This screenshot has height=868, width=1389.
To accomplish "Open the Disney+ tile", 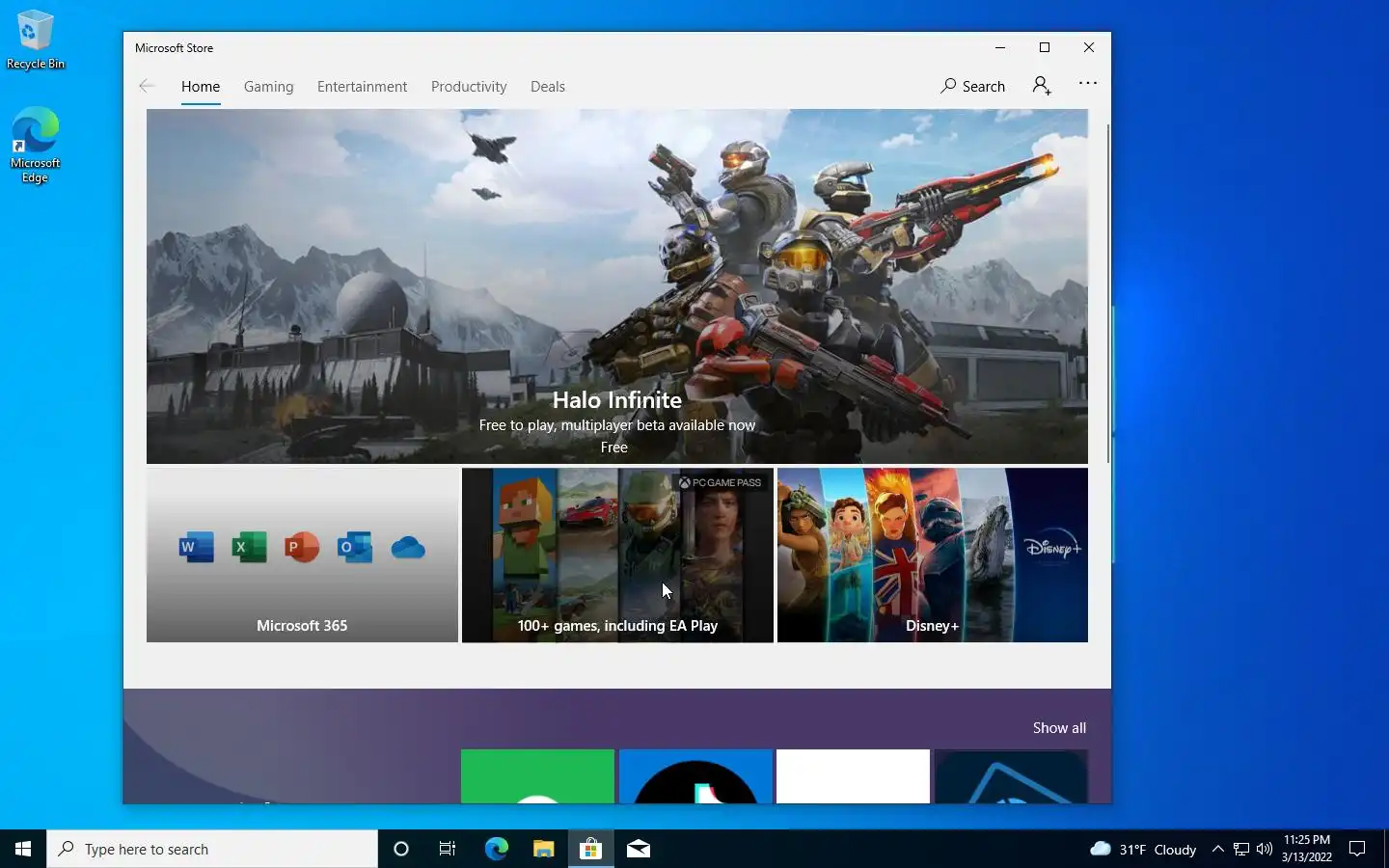I will [x=933, y=555].
